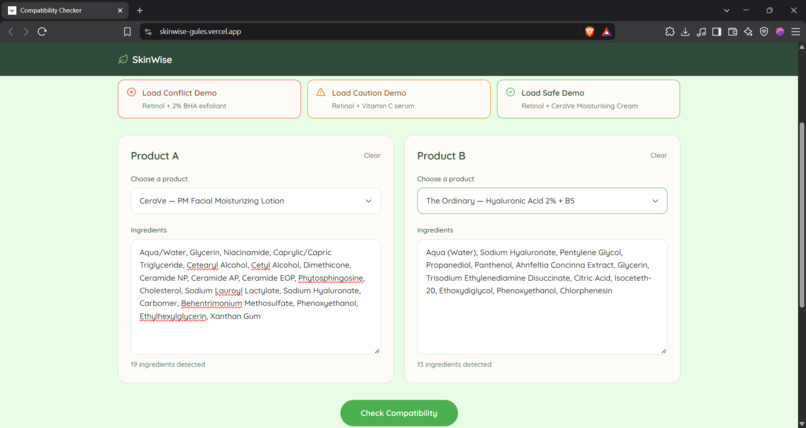Click 'Retinol + CeraVe Moisturising Cream' text
The height and width of the screenshot is (428, 806).
pyautogui.click(x=580, y=106)
